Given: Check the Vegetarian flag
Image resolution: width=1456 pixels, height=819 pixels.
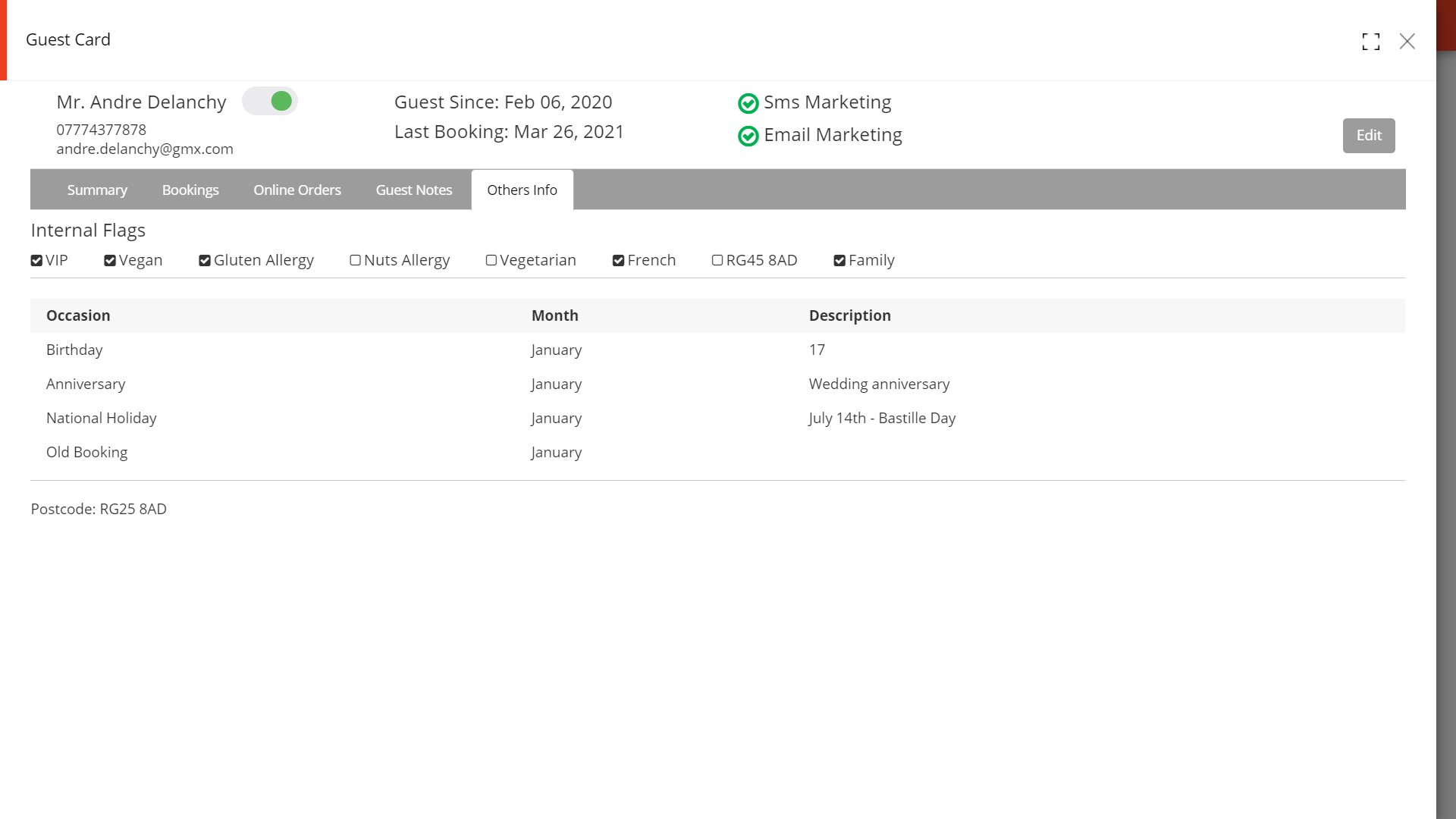Looking at the screenshot, I should 491,260.
